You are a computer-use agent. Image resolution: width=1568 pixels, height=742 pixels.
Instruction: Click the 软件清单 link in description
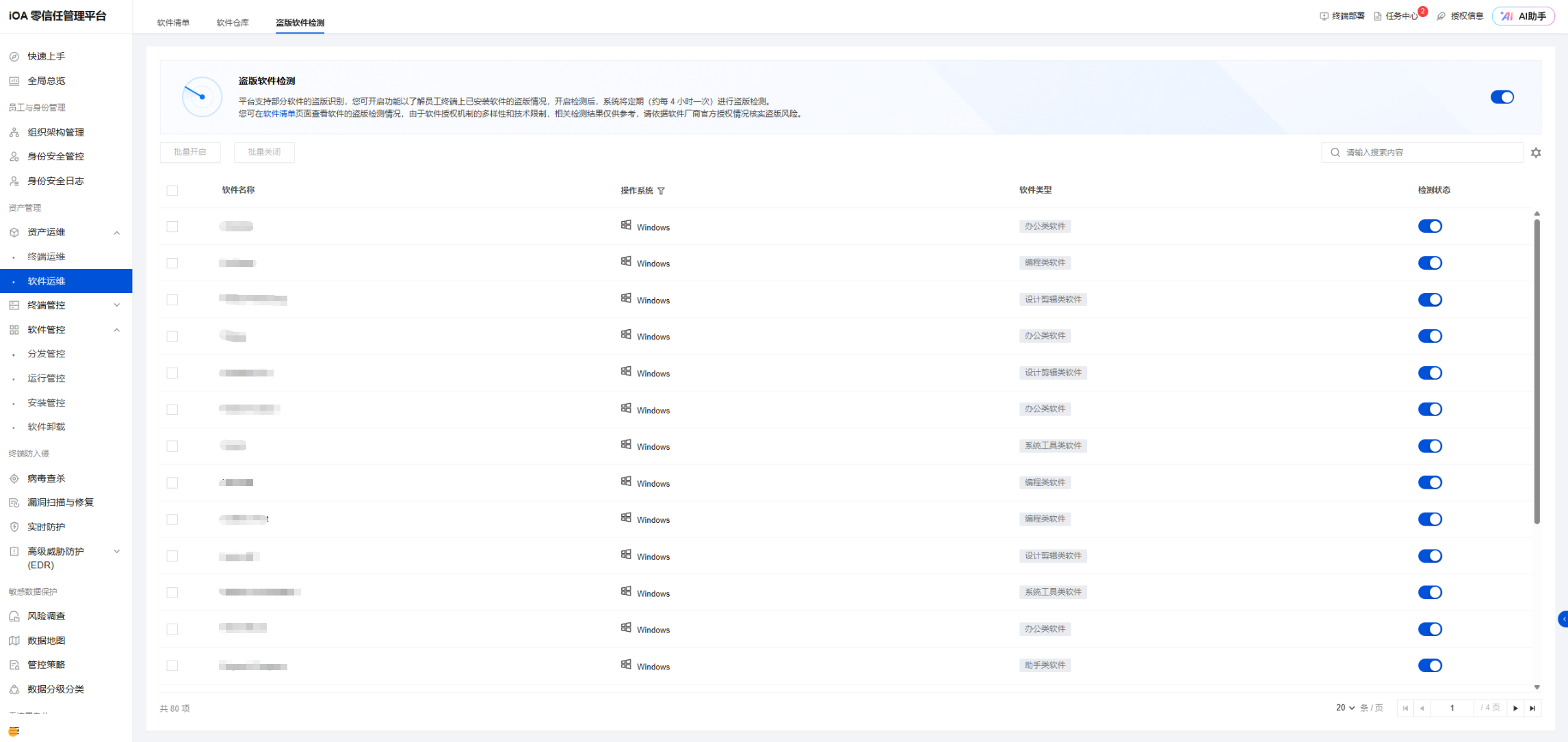279,114
